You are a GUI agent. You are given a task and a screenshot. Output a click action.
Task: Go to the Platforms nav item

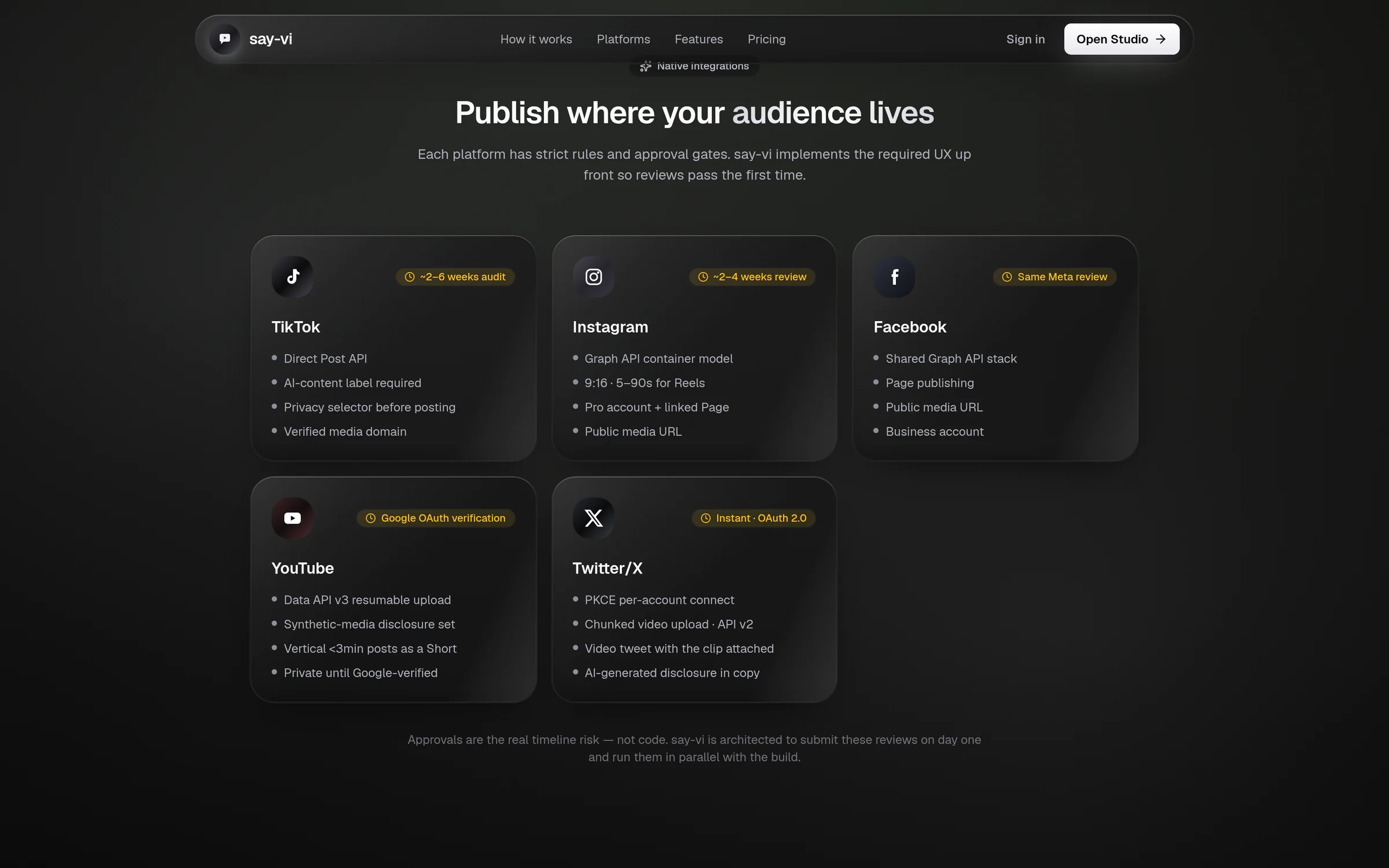click(x=623, y=39)
